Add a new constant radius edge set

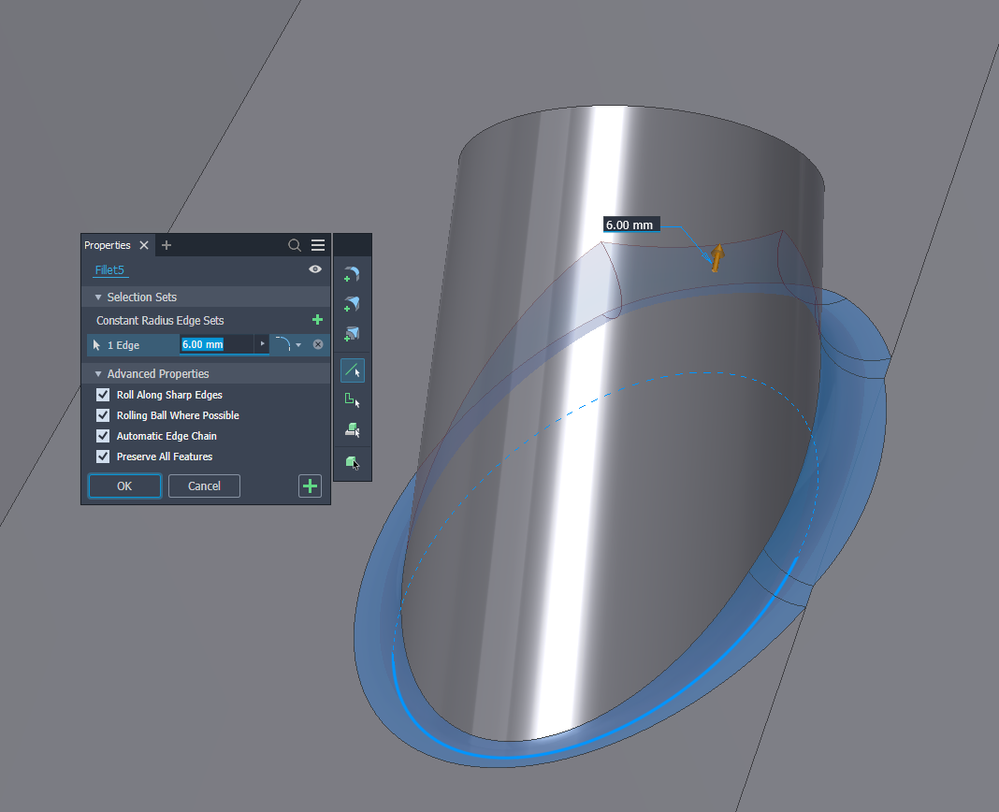[317, 320]
